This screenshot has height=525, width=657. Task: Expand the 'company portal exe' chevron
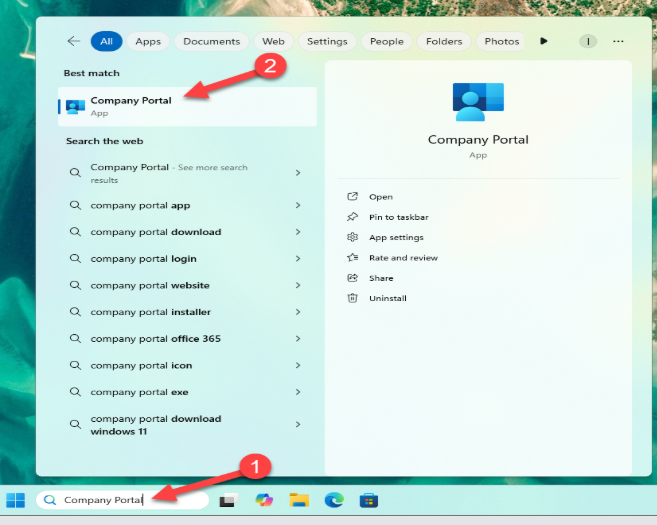click(x=298, y=392)
